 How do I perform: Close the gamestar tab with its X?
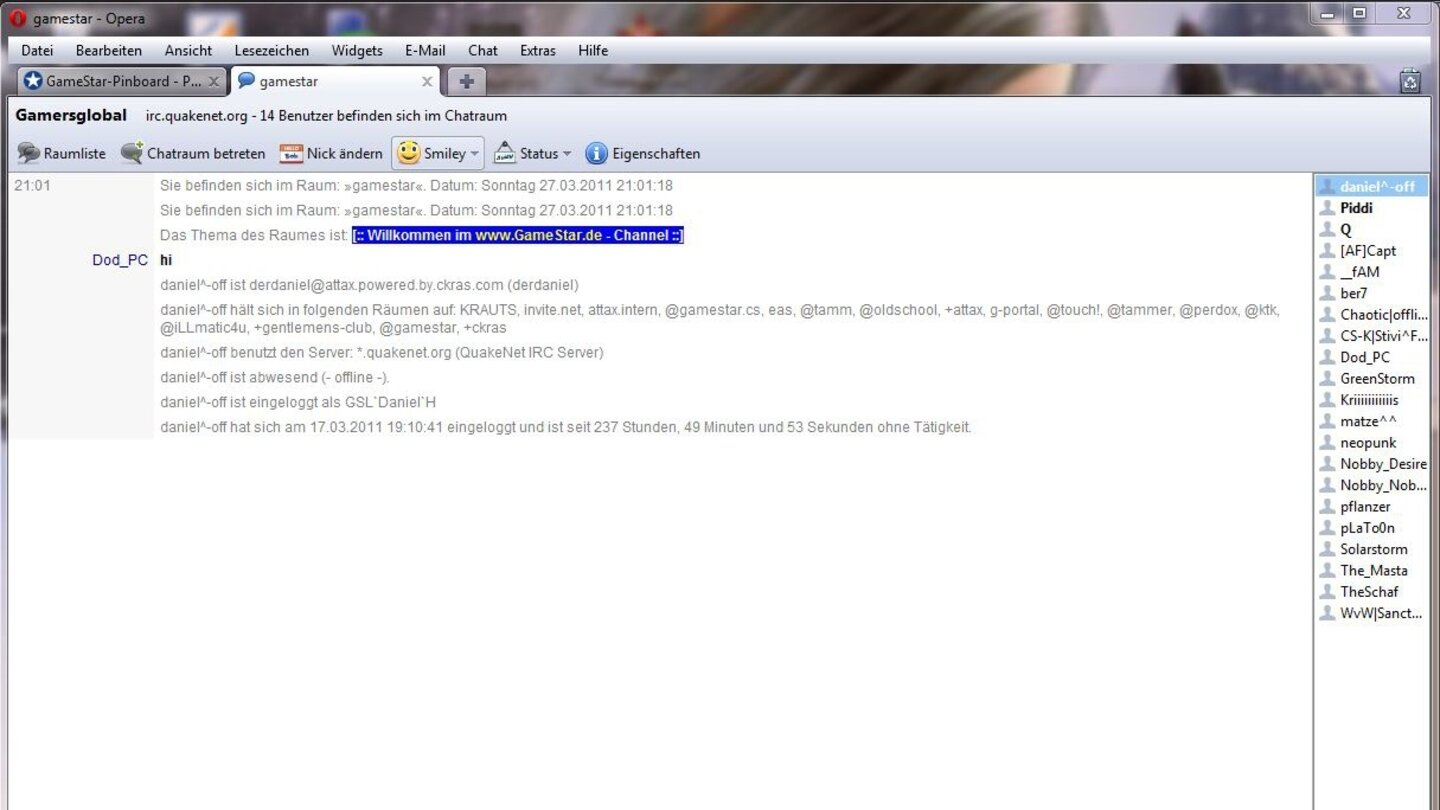click(x=427, y=81)
